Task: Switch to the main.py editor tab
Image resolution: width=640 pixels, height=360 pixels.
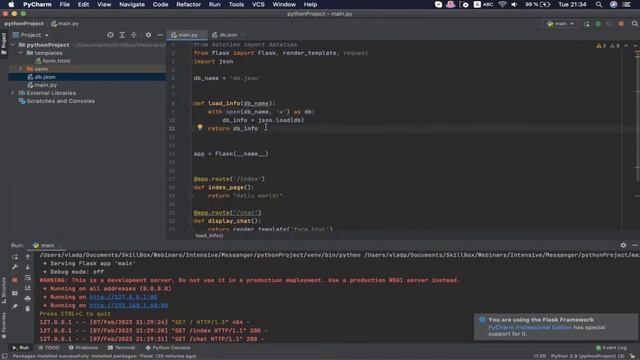Action: tap(187, 35)
